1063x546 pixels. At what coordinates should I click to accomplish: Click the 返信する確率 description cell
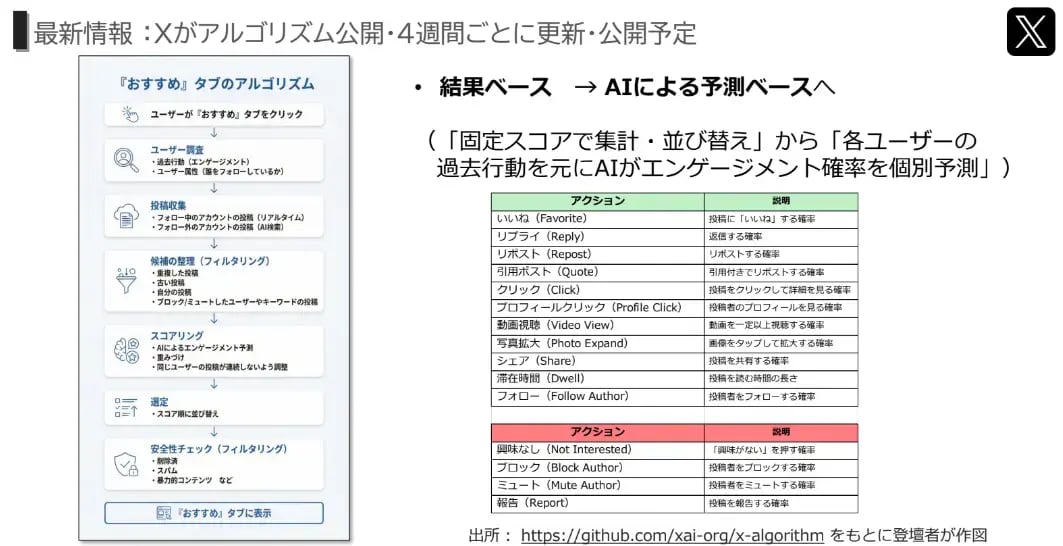click(781, 237)
